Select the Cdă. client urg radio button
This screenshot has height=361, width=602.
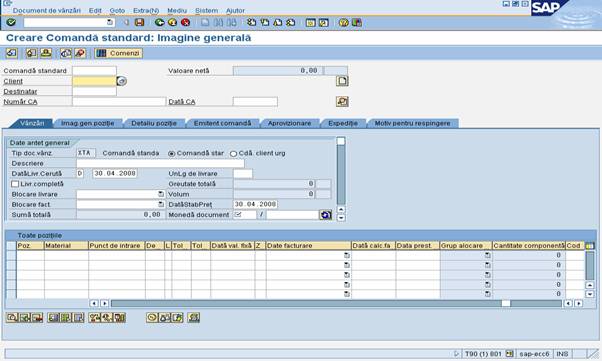pyautogui.click(x=233, y=153)
